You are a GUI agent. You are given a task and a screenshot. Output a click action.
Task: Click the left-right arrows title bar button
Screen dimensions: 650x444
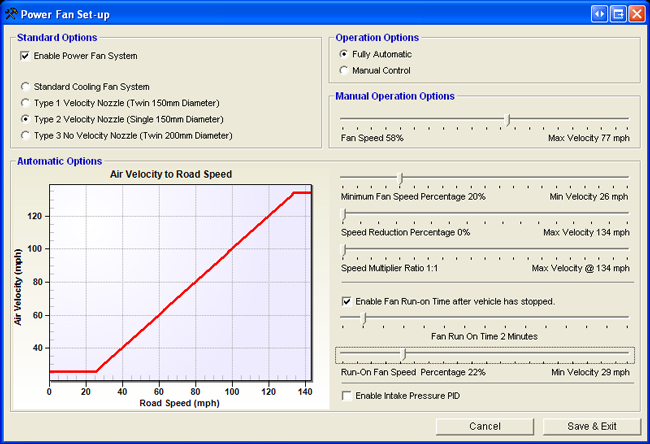click(x=600, y=13)
